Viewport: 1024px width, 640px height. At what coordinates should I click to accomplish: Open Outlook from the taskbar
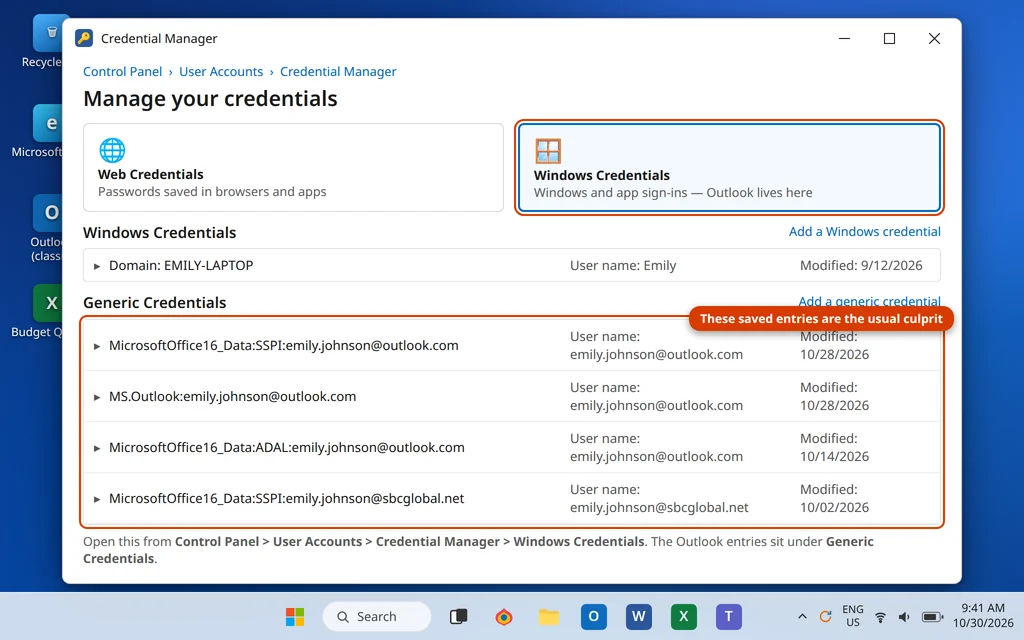point(594,616)
